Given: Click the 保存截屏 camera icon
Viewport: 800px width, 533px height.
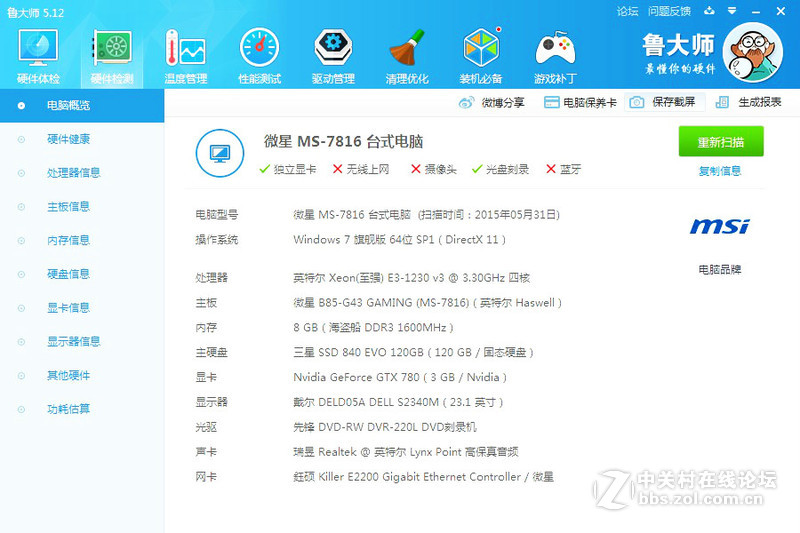Looking at the screenshot, I should coord(636,103).
